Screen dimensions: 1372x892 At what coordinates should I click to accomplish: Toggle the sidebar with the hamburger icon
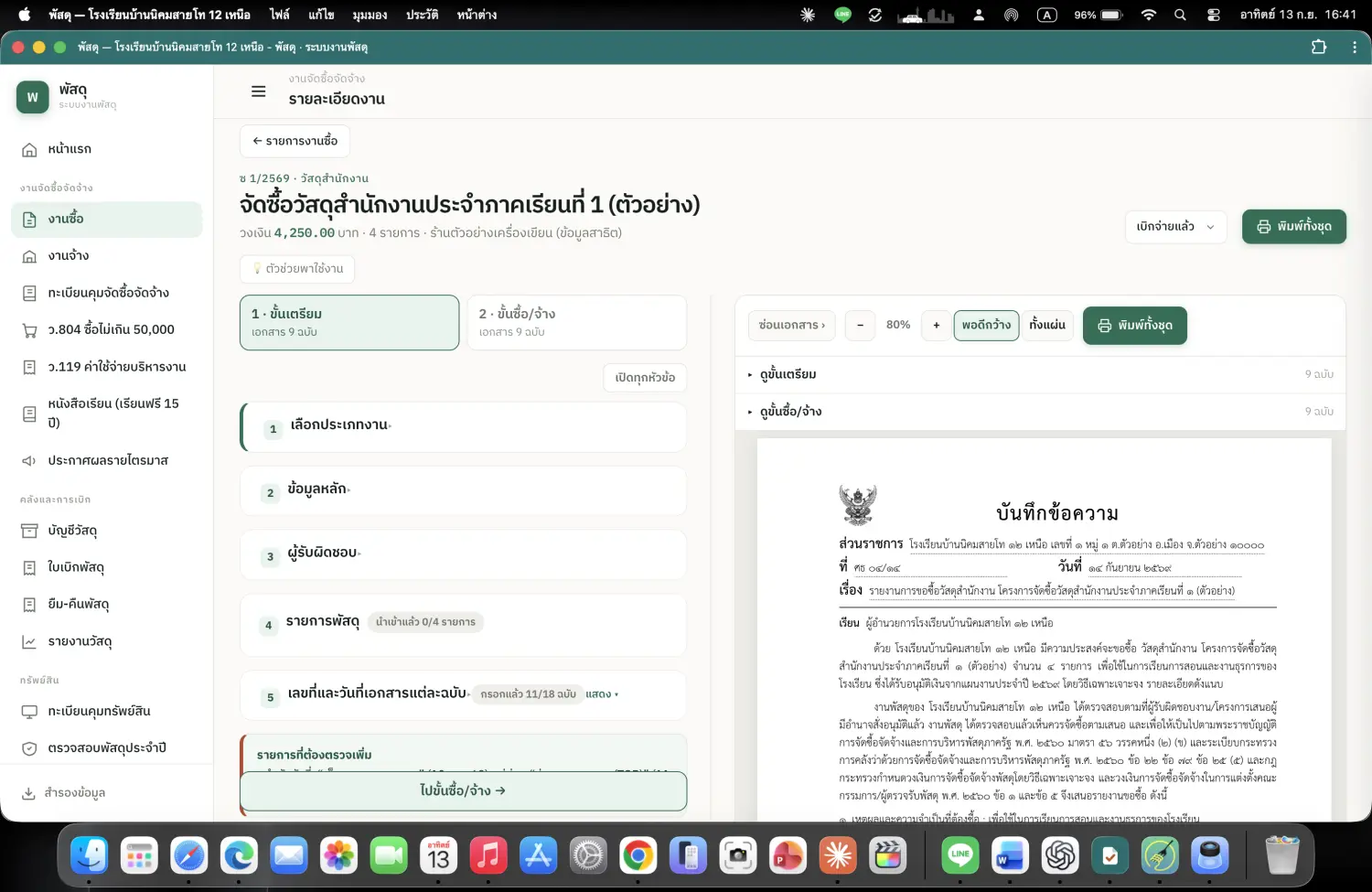[259, 91]
